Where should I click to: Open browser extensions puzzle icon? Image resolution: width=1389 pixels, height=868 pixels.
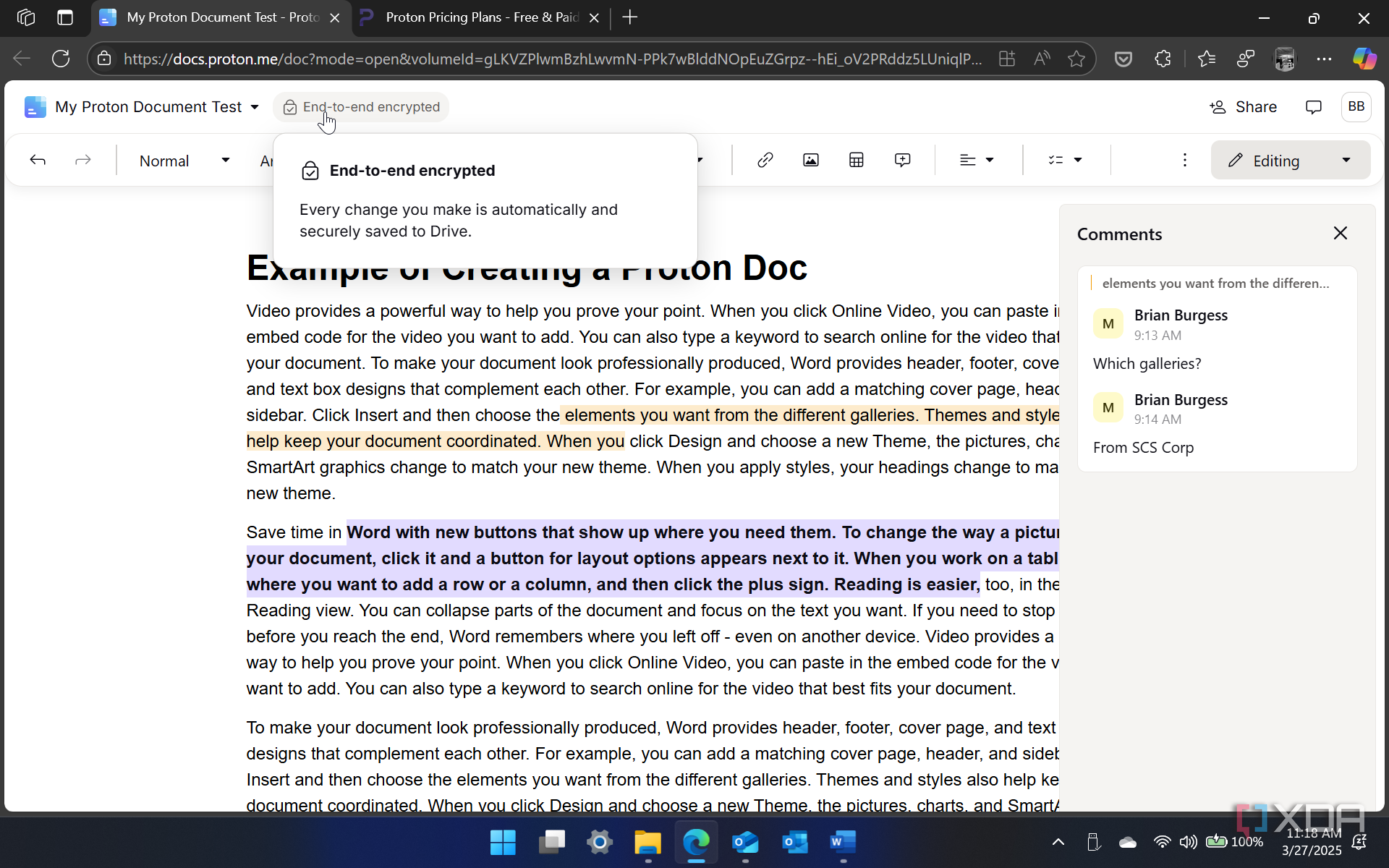pos(1163,59)
